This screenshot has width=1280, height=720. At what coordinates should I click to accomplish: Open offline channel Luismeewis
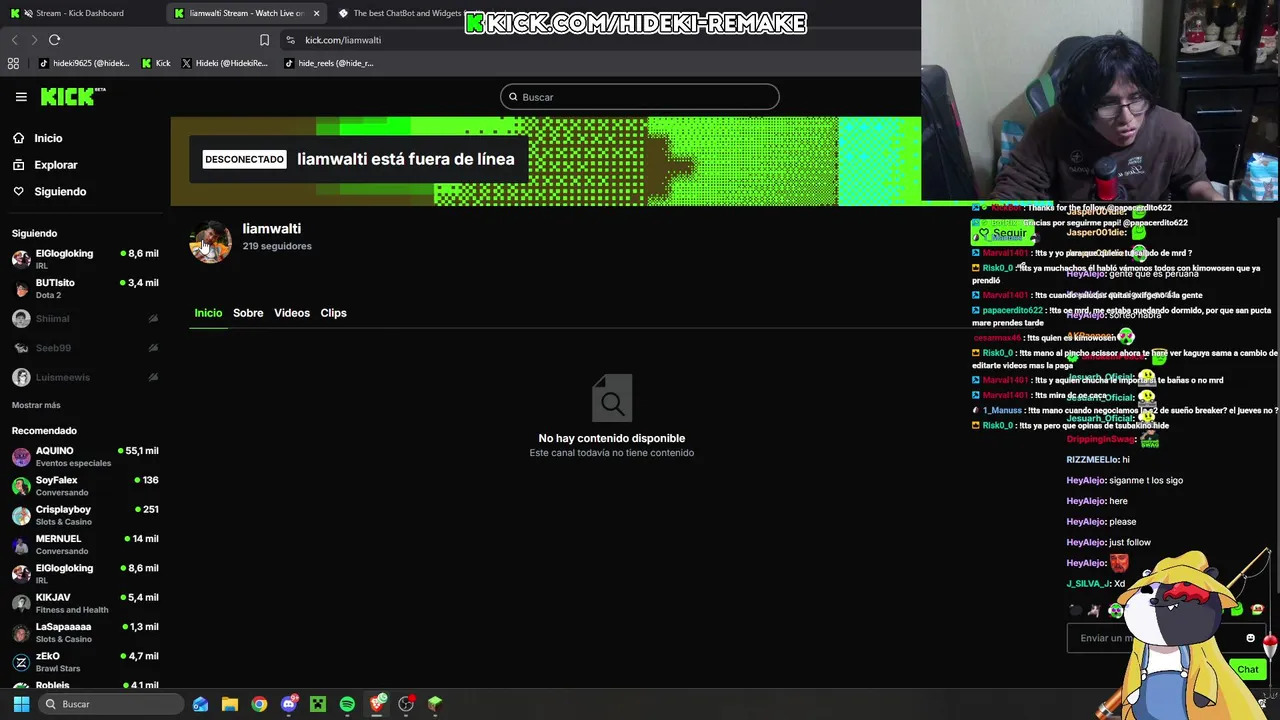[85, 377]
